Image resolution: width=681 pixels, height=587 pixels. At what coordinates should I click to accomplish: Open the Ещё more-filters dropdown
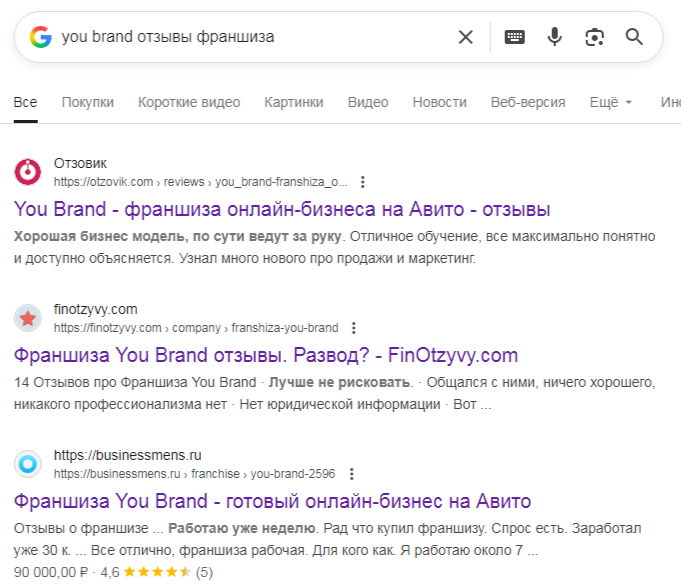coord(611,102)
